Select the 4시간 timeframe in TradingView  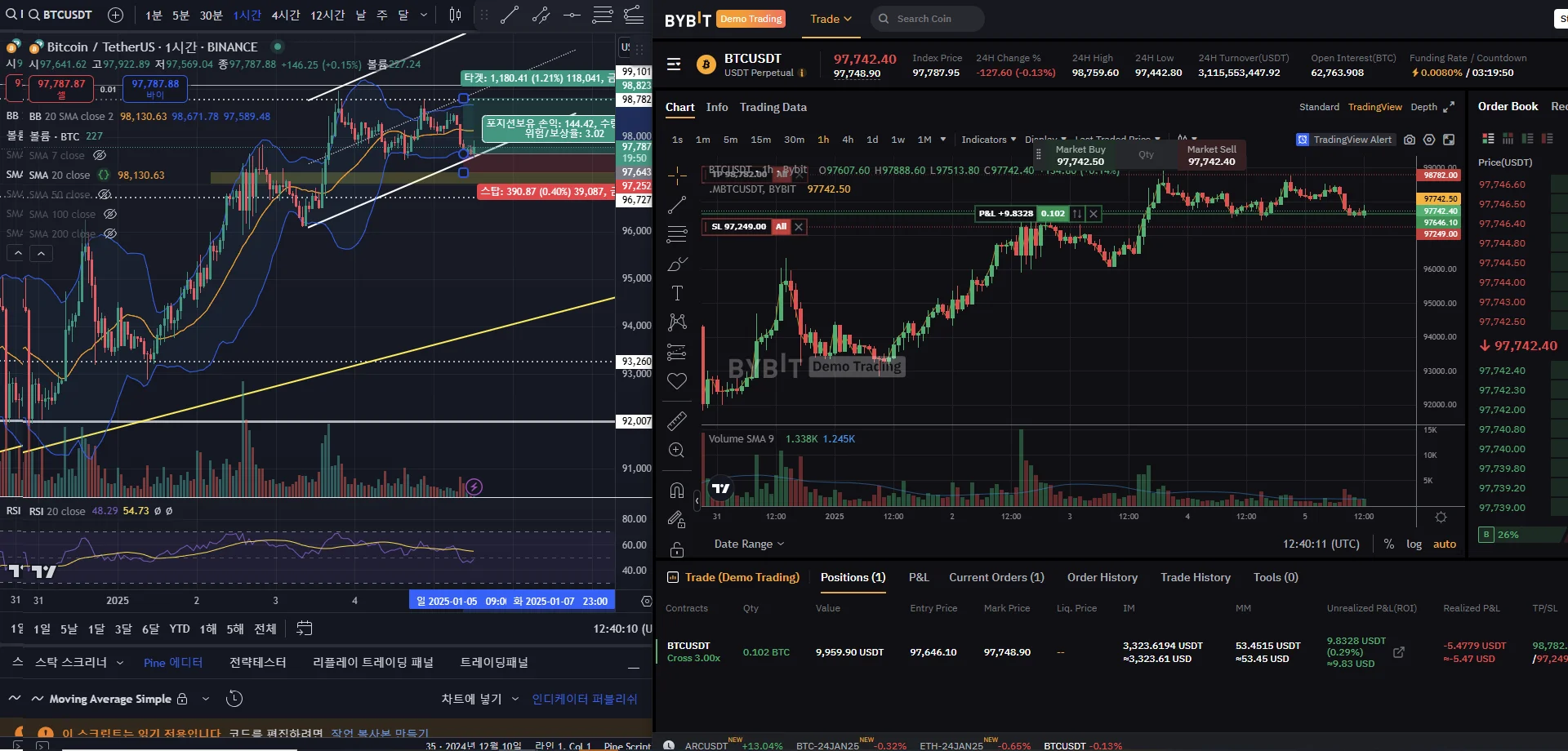[286, 15]
